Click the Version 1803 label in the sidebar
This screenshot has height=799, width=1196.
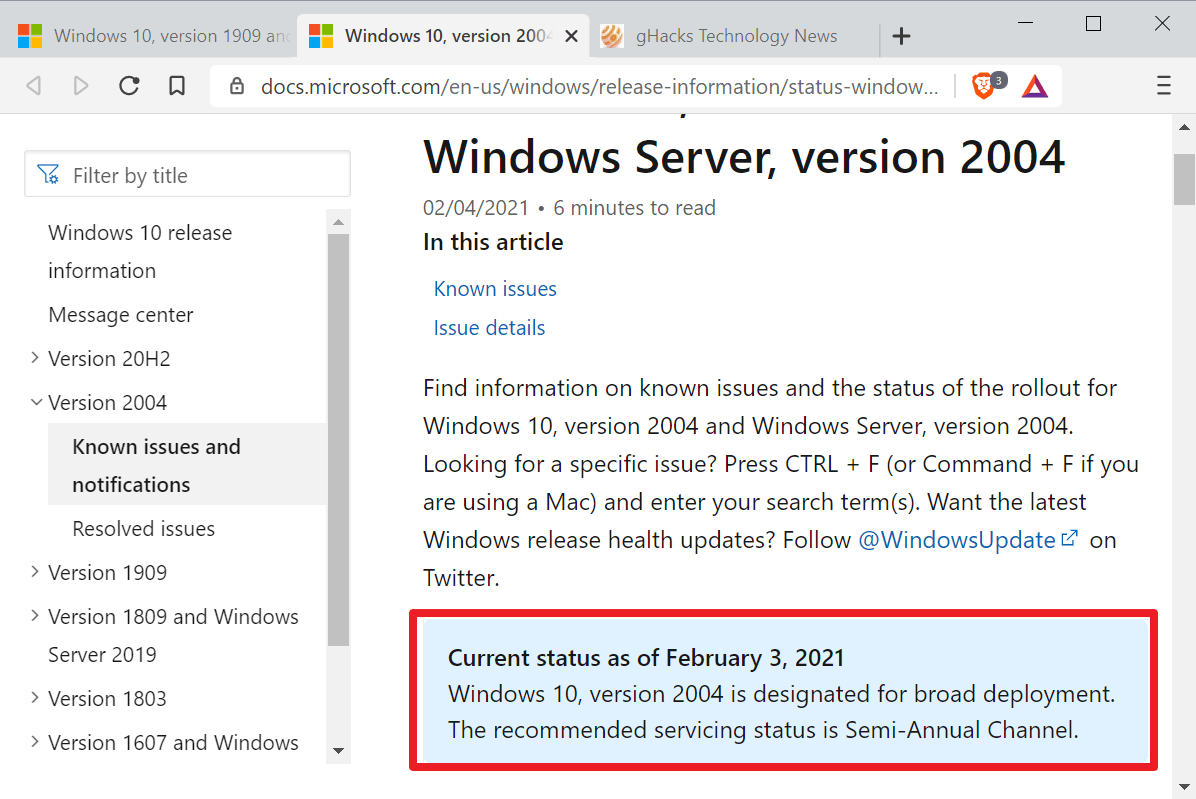(x=107, y=698)
